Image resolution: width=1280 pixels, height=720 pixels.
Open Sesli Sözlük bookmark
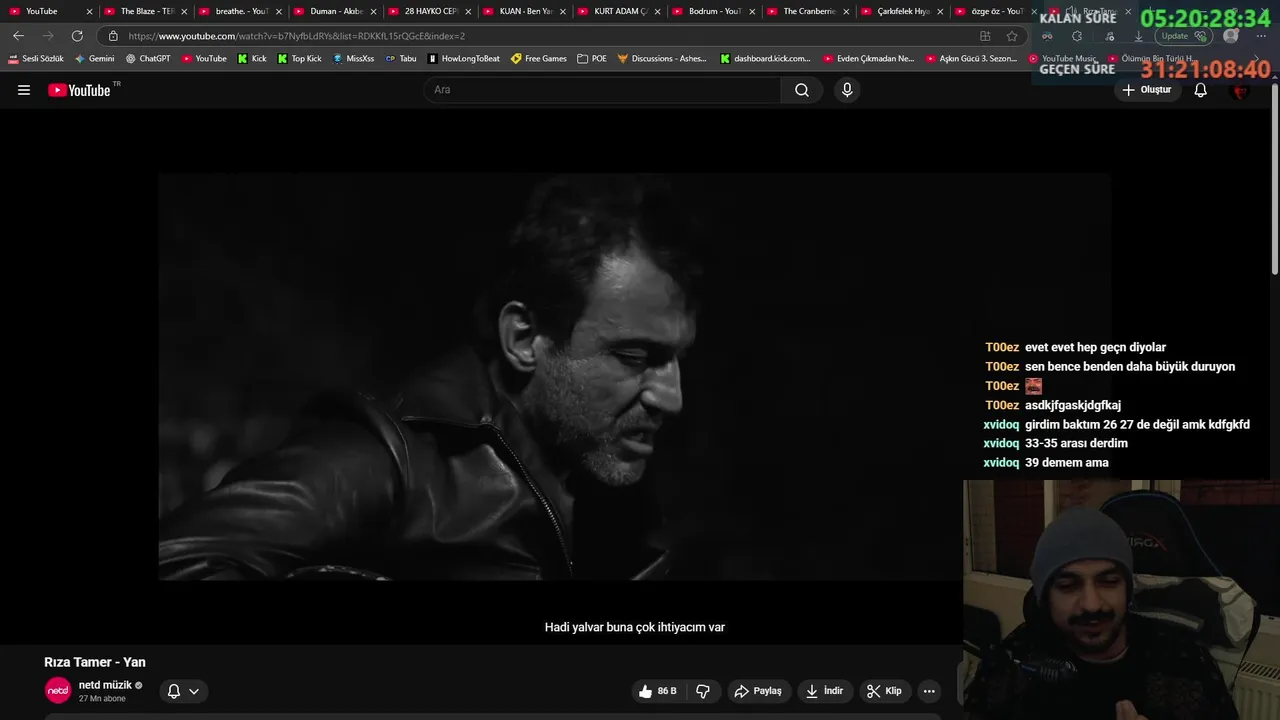(x=36, y=59)
